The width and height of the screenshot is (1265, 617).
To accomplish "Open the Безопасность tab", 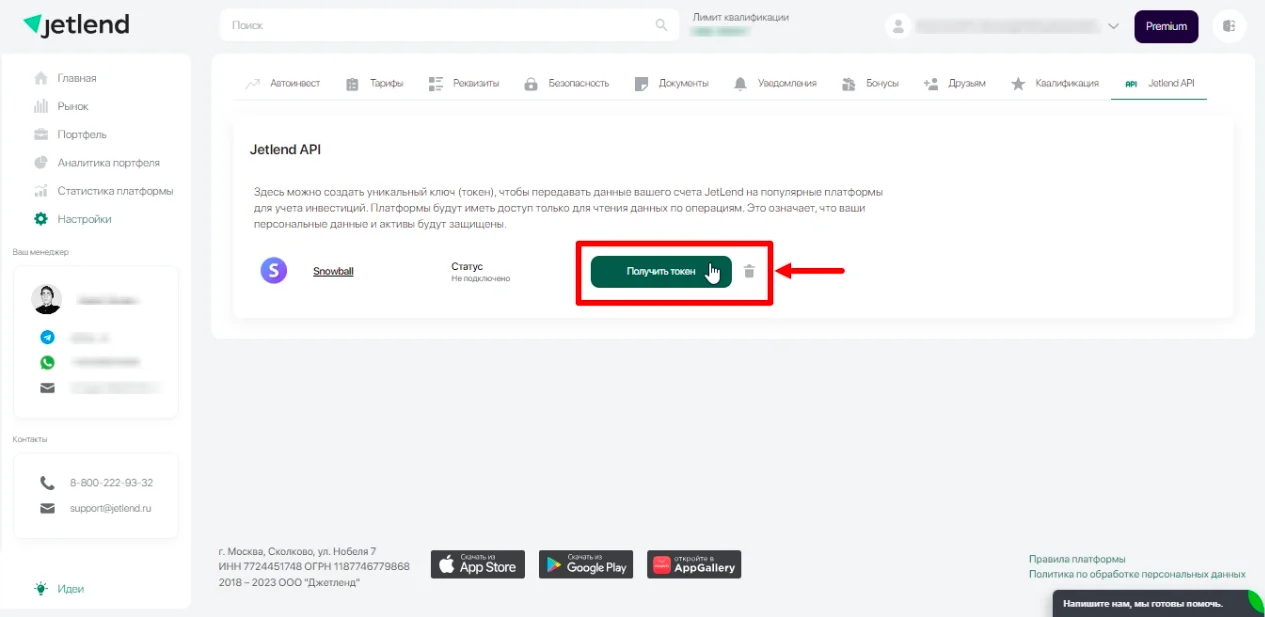I will [x=567, y=83].
